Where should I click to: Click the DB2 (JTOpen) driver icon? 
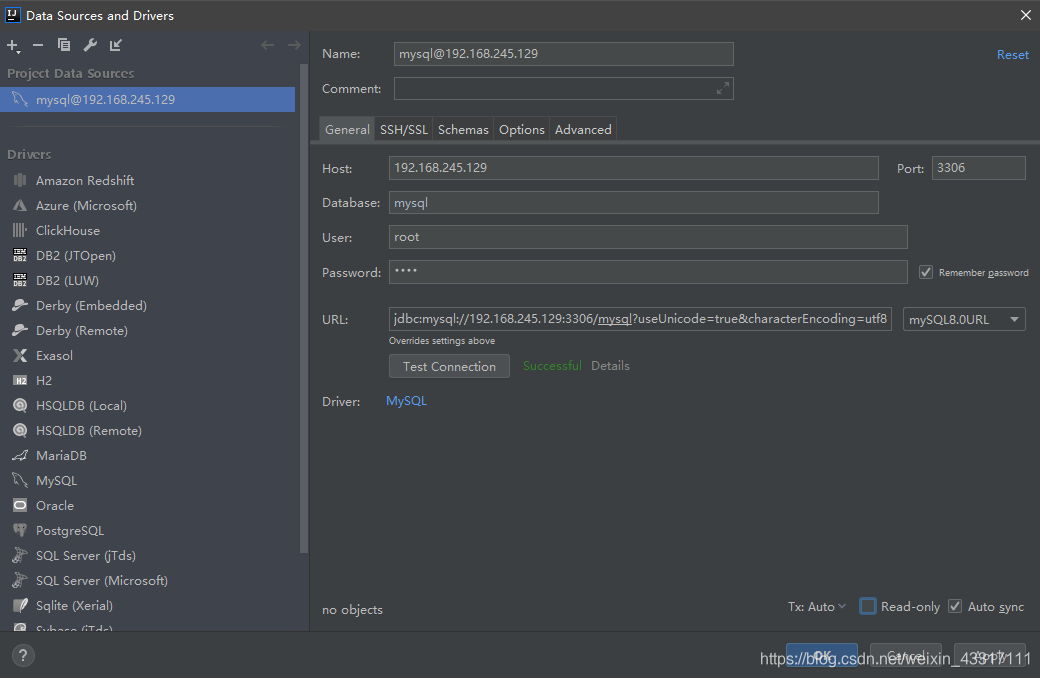click(x=20, y=255)
